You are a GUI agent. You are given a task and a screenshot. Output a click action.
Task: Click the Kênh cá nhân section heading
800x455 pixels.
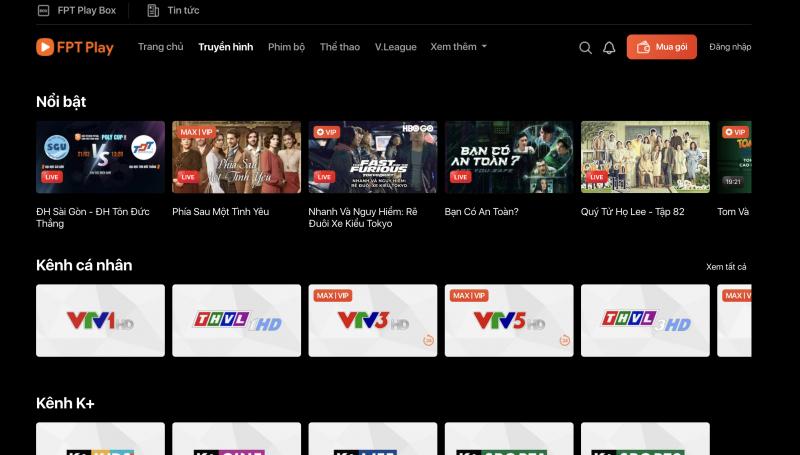(84, 265)
